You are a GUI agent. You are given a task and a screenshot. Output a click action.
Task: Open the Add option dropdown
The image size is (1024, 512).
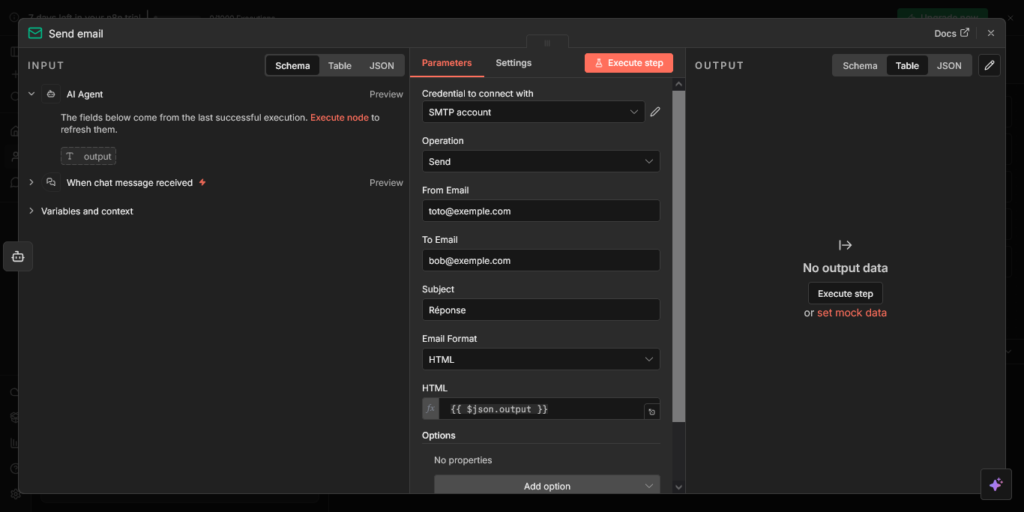point(546,486)
